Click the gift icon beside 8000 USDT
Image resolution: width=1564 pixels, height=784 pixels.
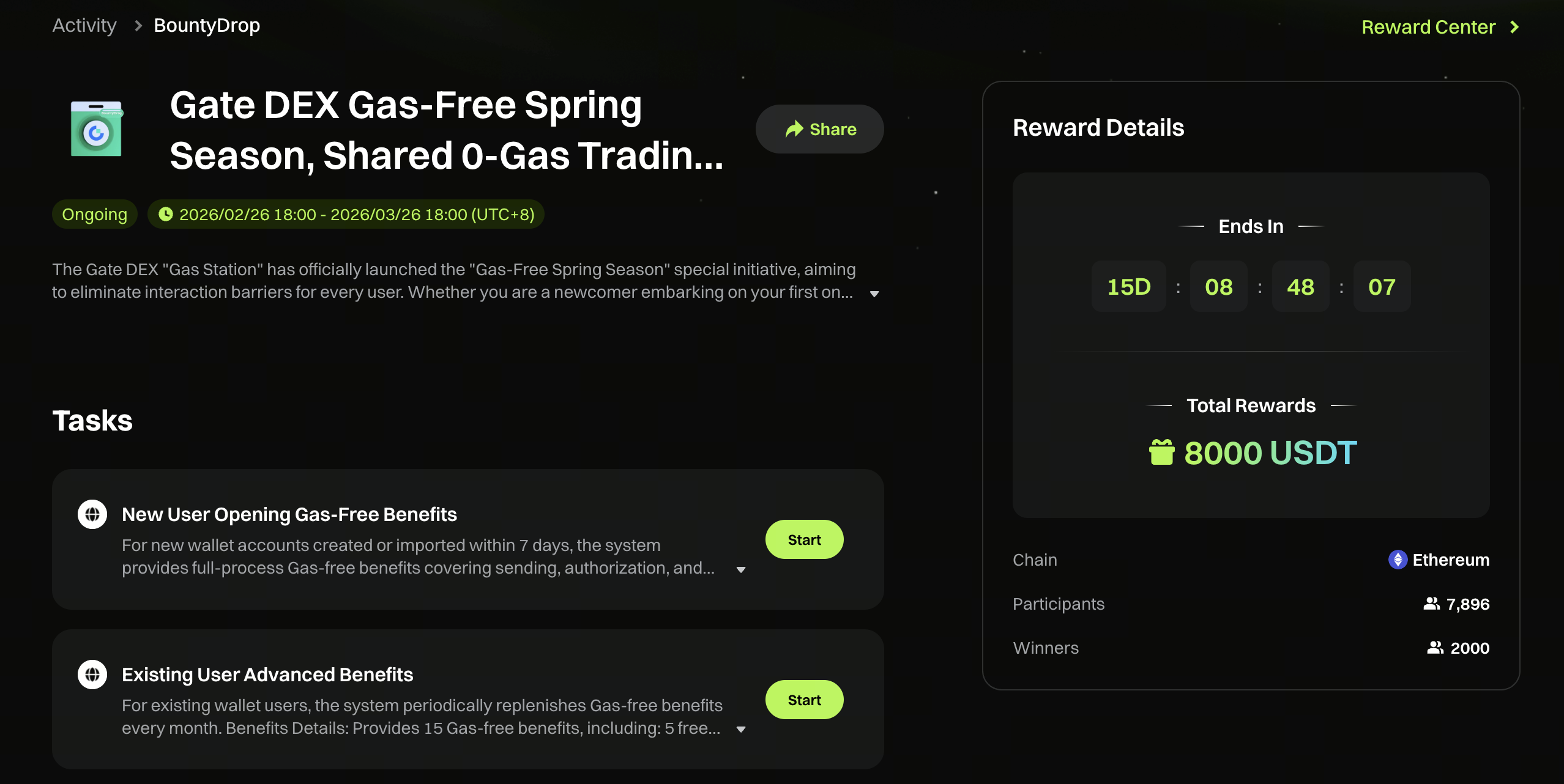click(x=1161, y=453)
